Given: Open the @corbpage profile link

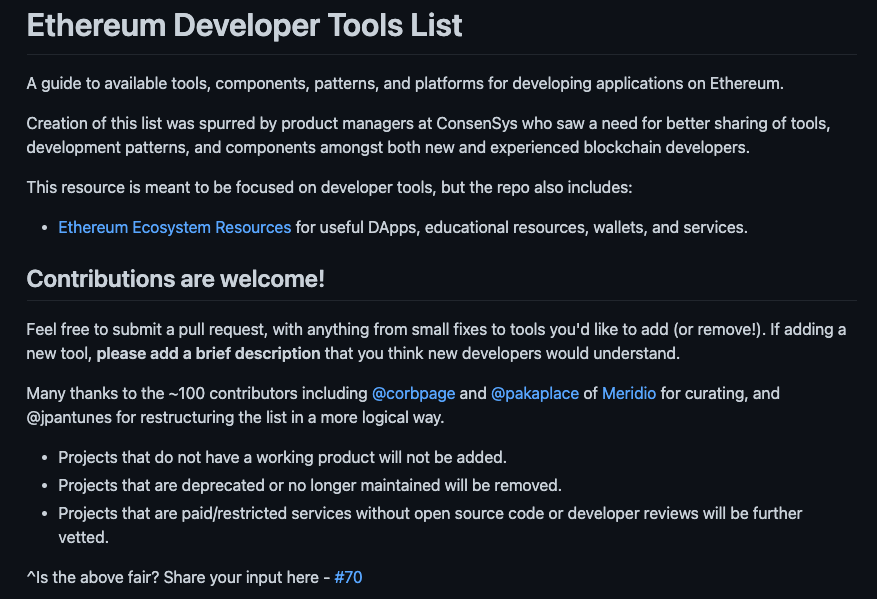Looking at the screenshot, I should tap(413, 394).
